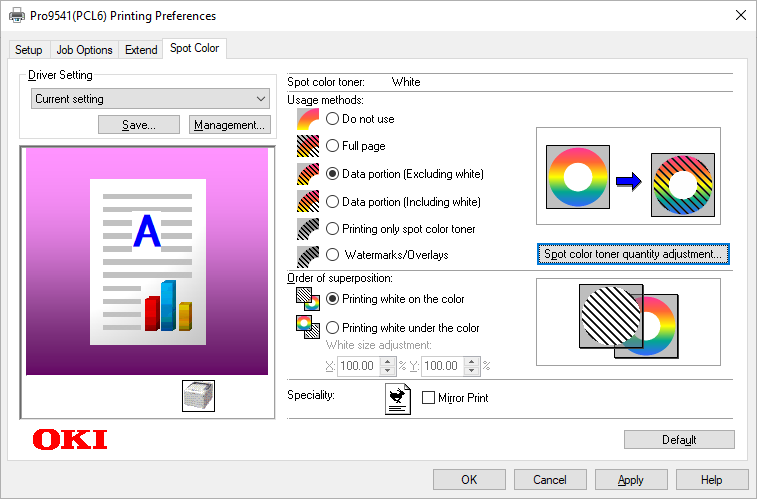Click the OKI logo
757x499 pixels.
coord(70,440)
